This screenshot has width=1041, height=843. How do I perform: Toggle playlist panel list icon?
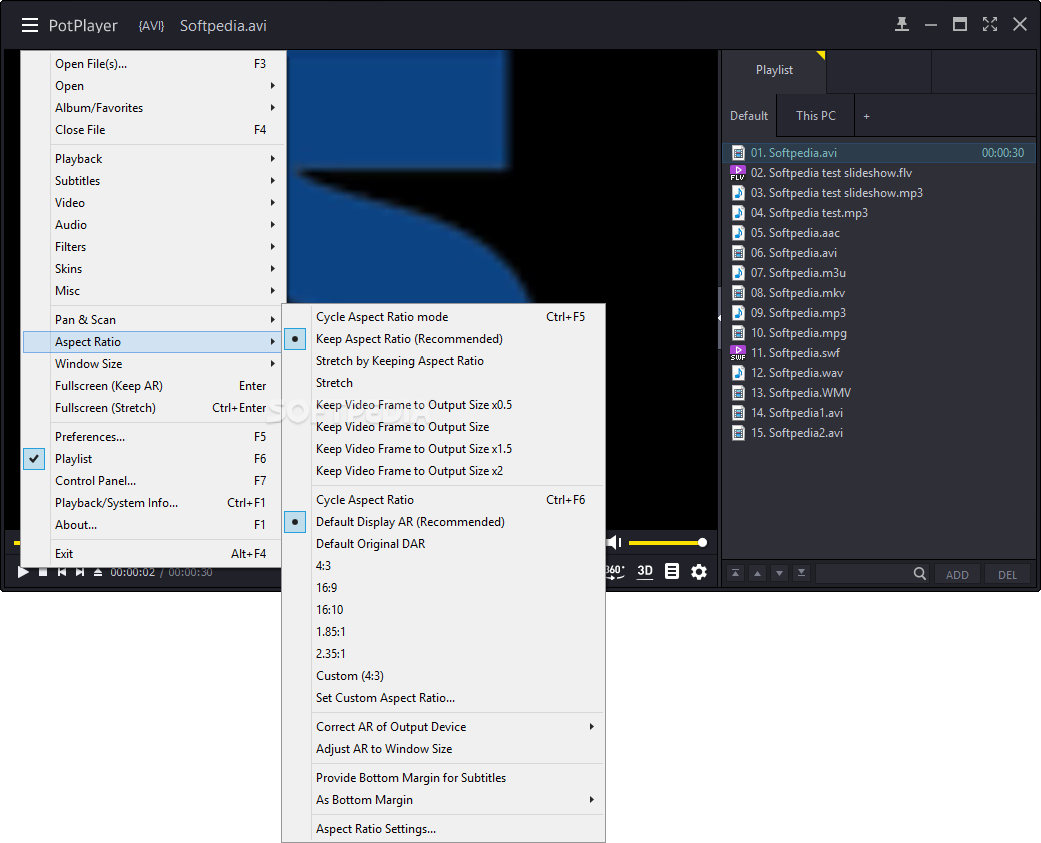(672, 571)
